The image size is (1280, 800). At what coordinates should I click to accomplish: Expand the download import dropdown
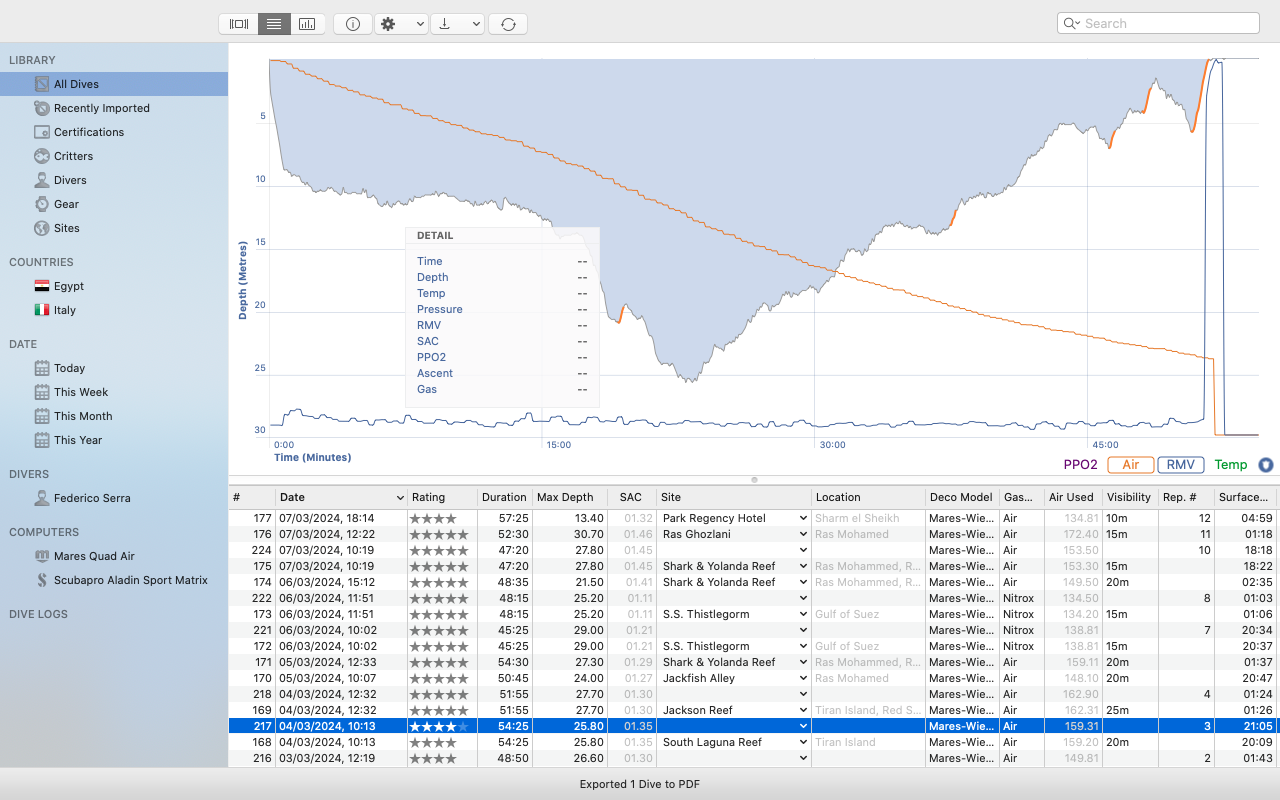click(457, 24)
